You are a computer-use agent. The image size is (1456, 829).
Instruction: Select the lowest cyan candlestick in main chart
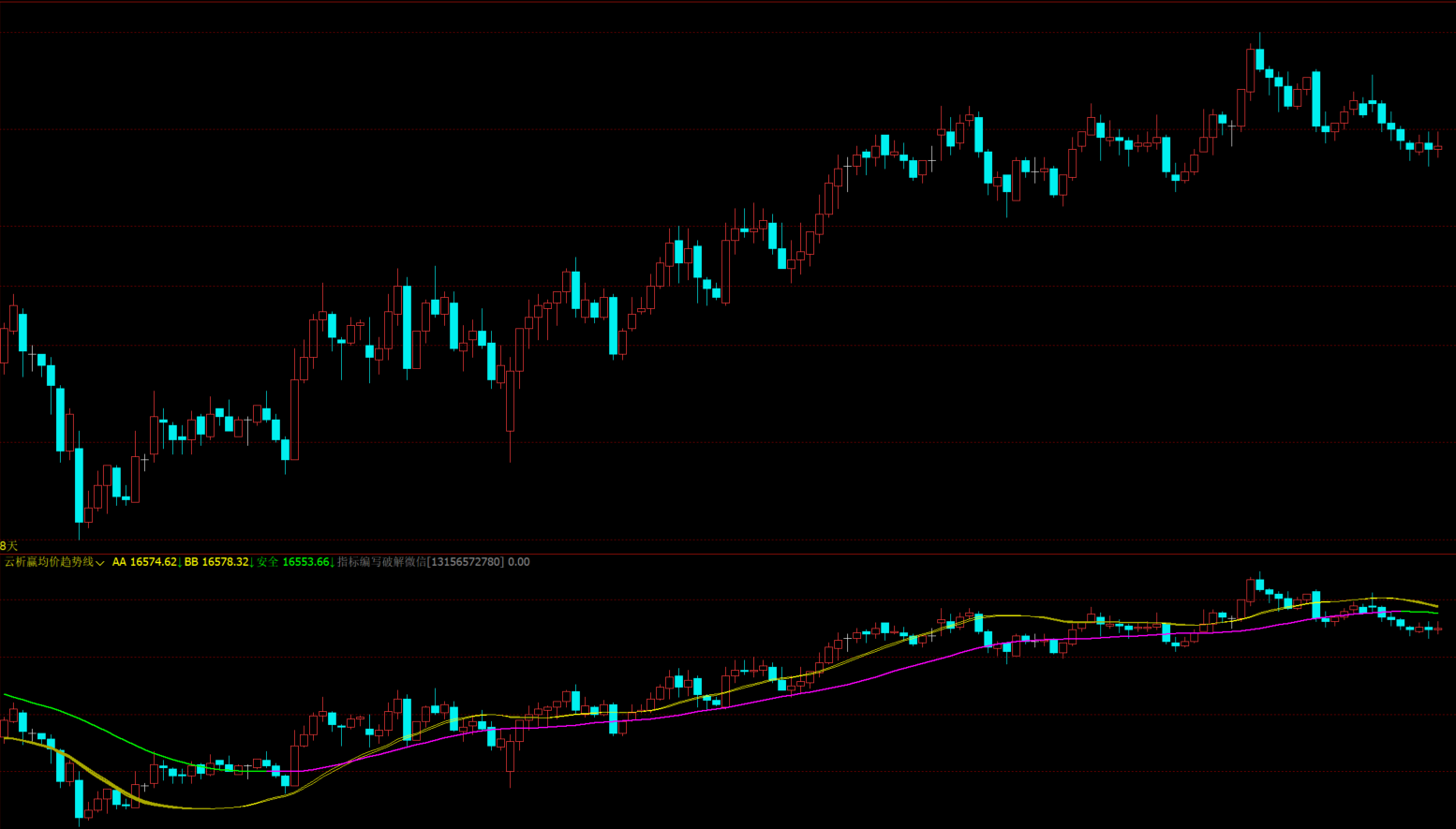pyautogui.click(x=79, y=485)
